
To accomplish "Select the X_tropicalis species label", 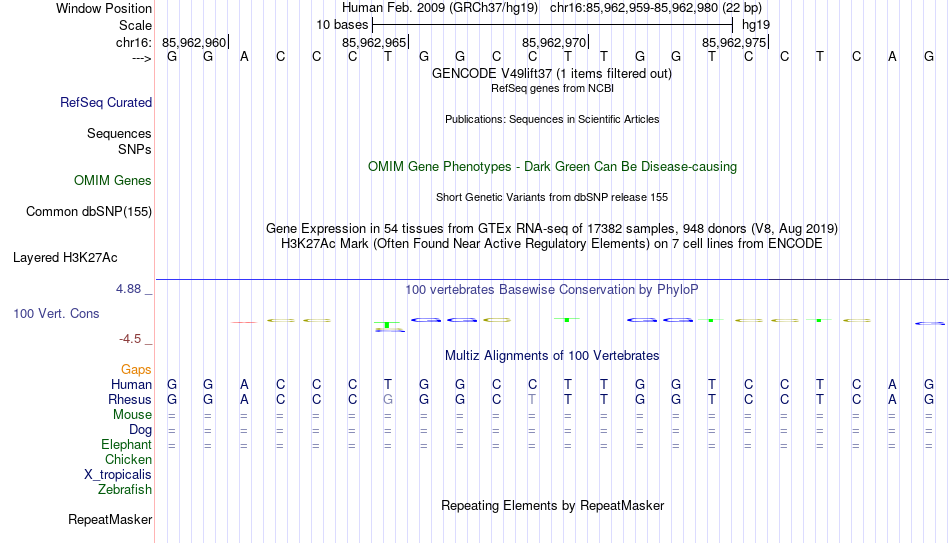I will pyautogui.click(x=118, y=475).
